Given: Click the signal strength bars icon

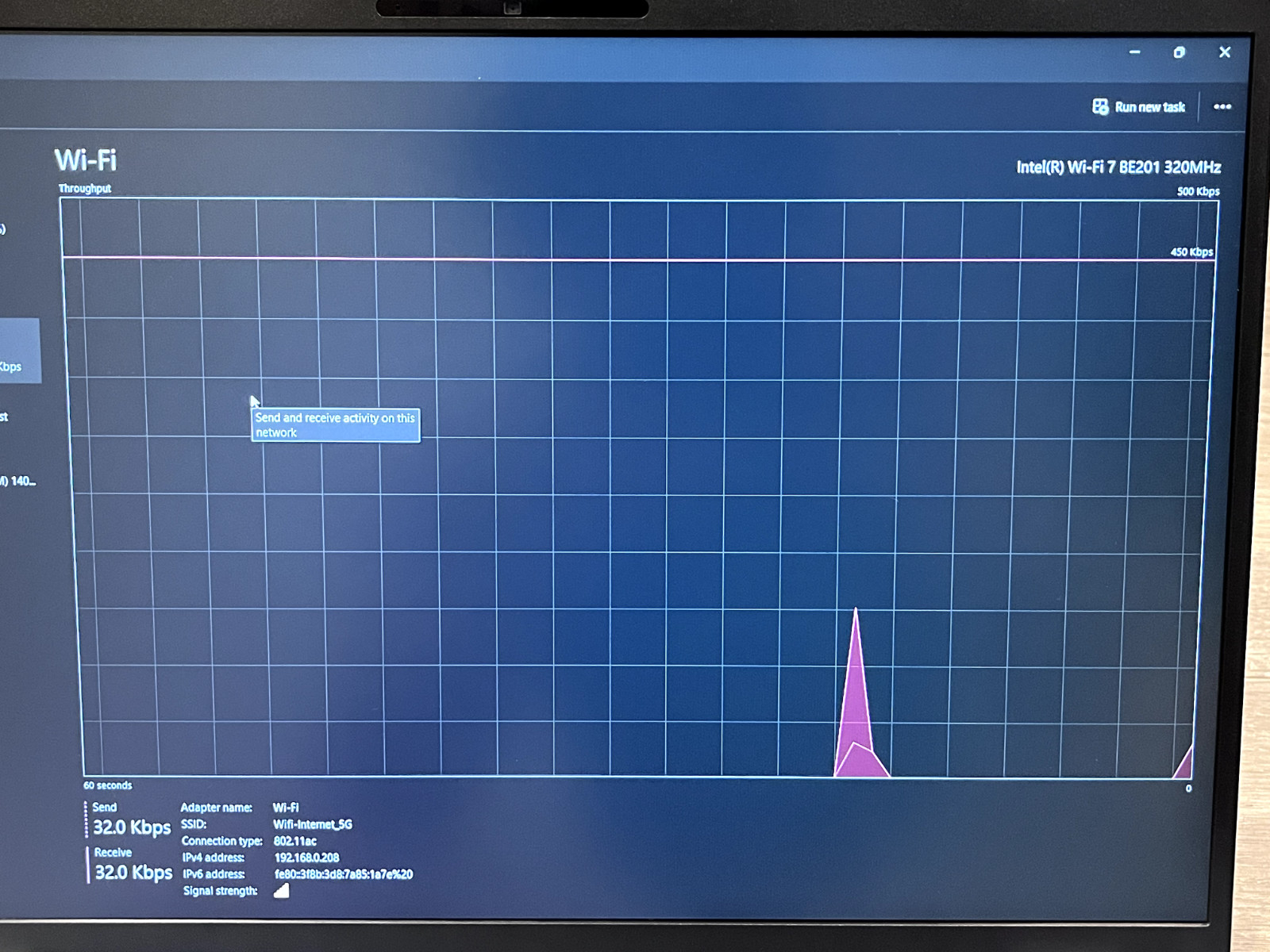Looking at the screenshot, I should pos(282,891).
